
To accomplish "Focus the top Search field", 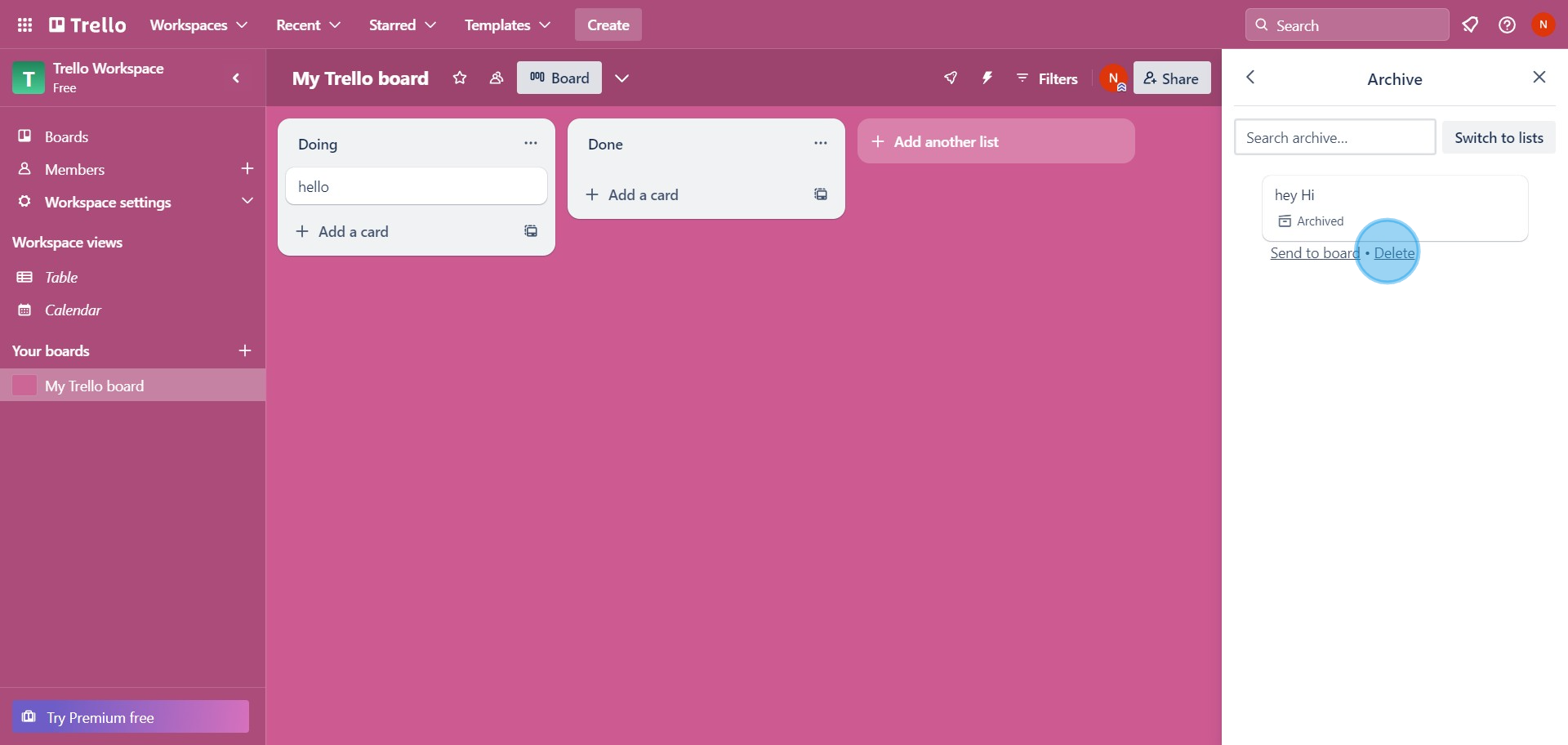I will (x=1347, y=25).
